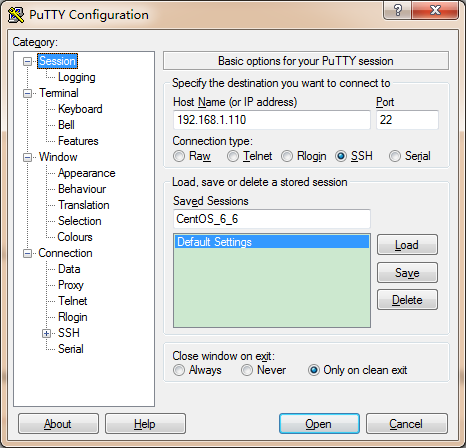466x448 pixels.
Task: Open the Bell settings category
Action: click(66, 125)
